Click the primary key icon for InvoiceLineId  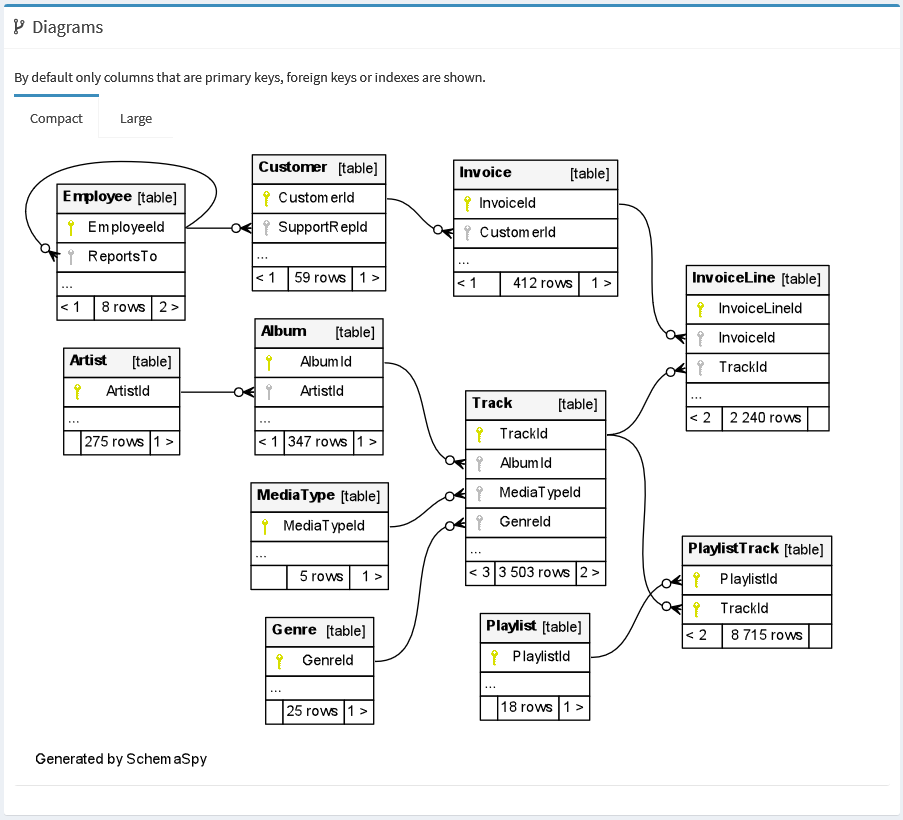pos(700,308)
